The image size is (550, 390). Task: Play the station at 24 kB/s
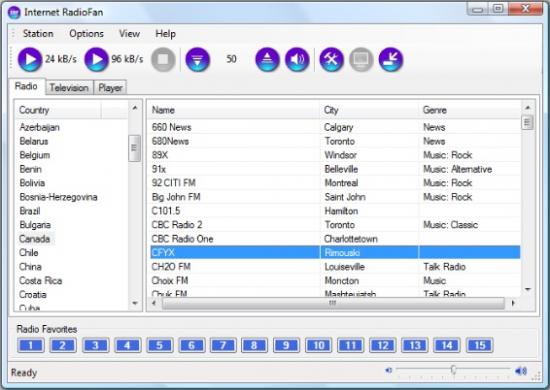click(x=30, y=59)
